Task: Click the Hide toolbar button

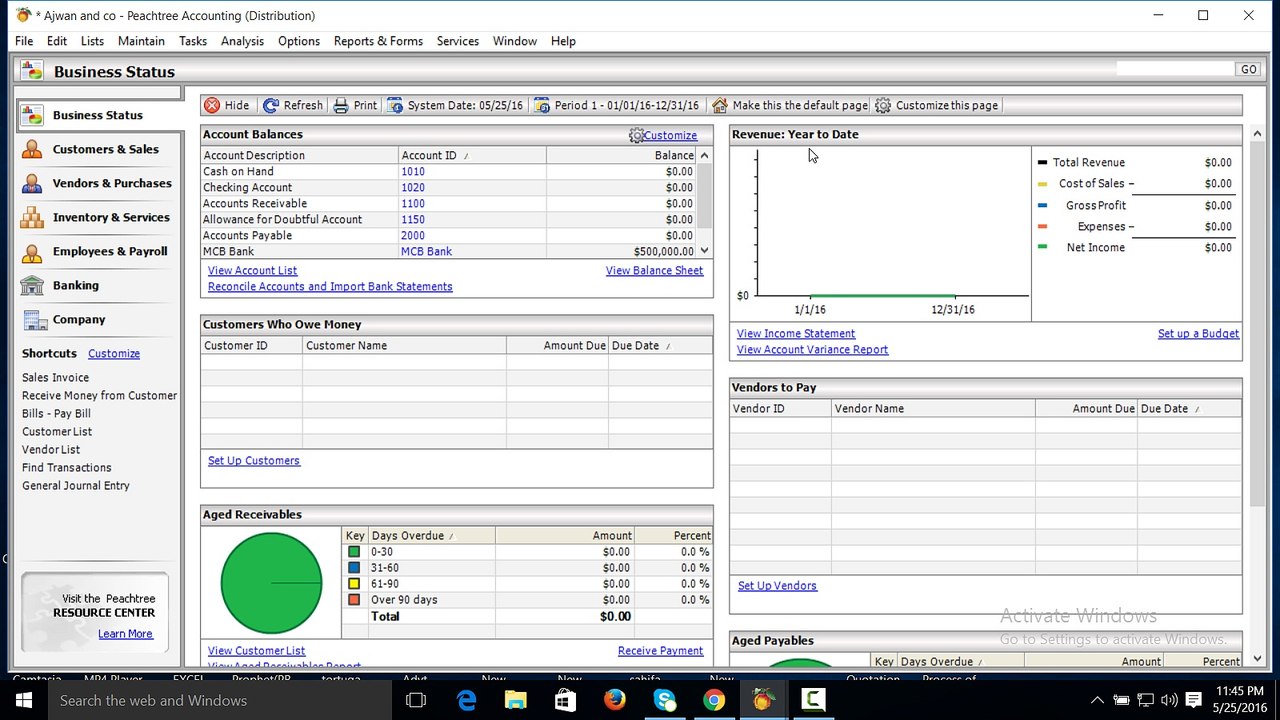Action: 226,105
